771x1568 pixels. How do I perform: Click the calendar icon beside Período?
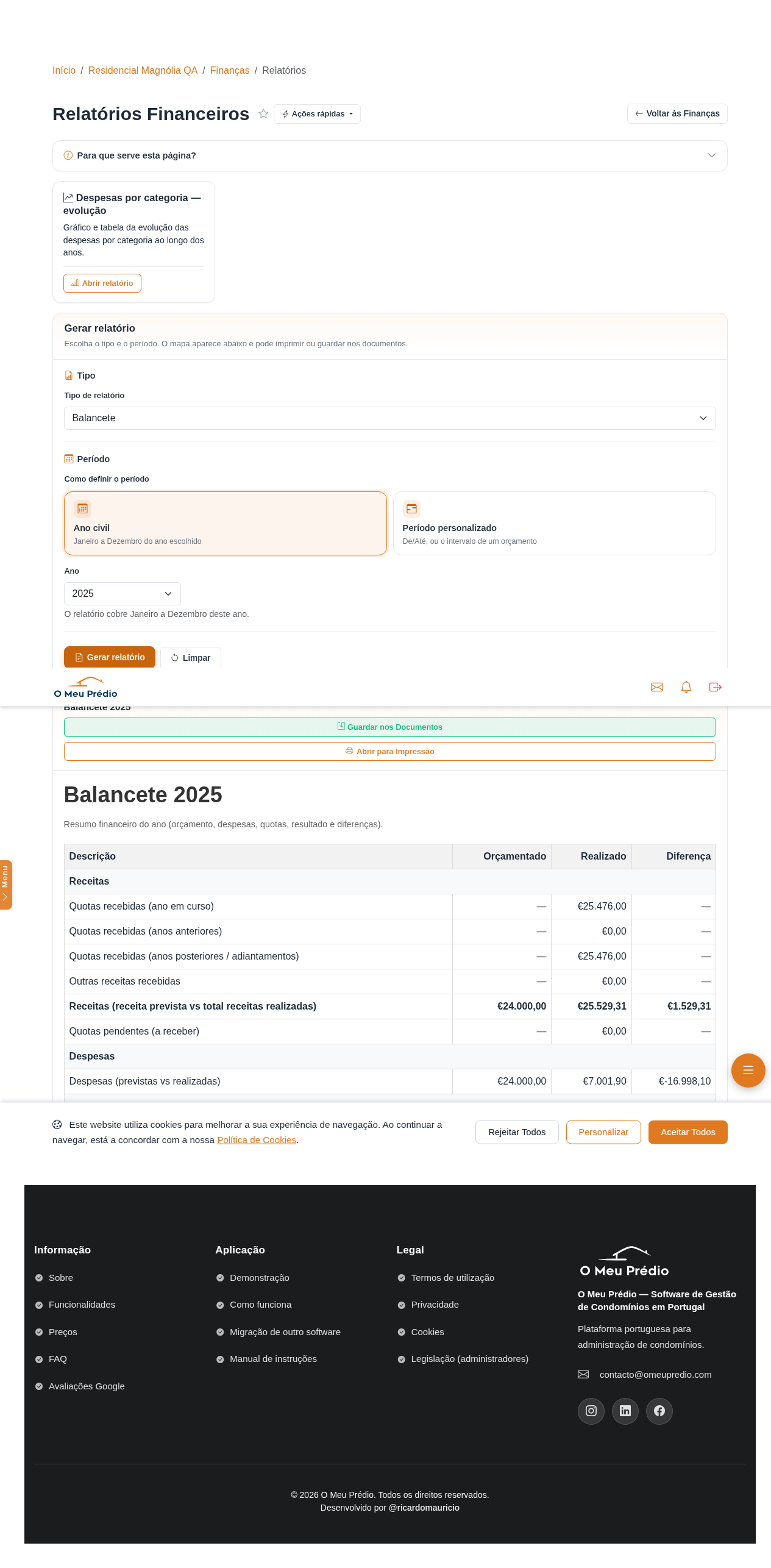pyautogui.click(x=69, y=459)
